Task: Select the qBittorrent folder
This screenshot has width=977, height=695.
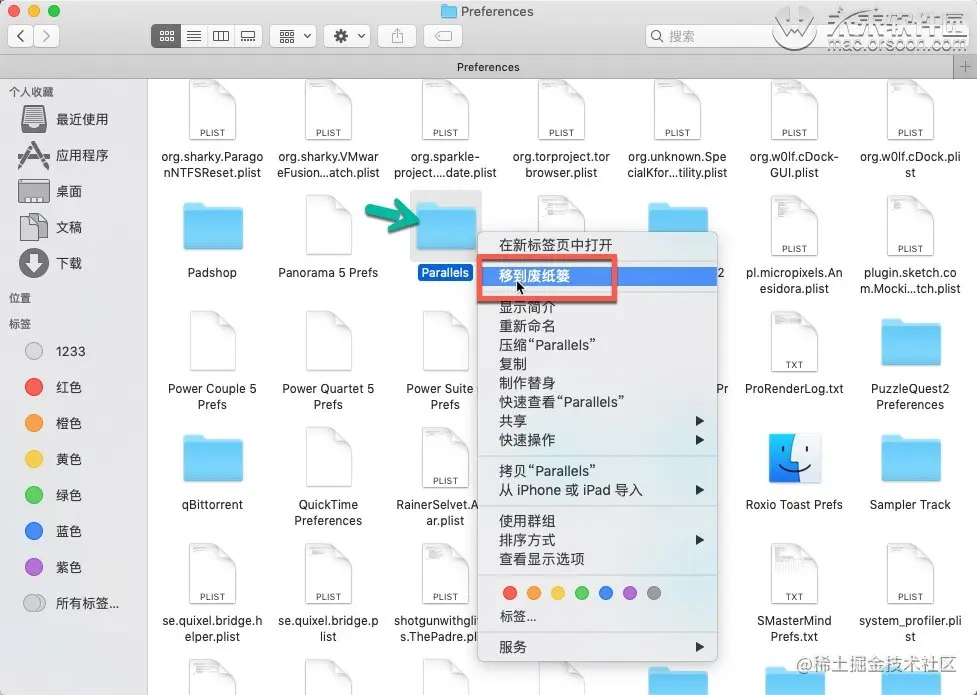Action: [x=212, y=471]
